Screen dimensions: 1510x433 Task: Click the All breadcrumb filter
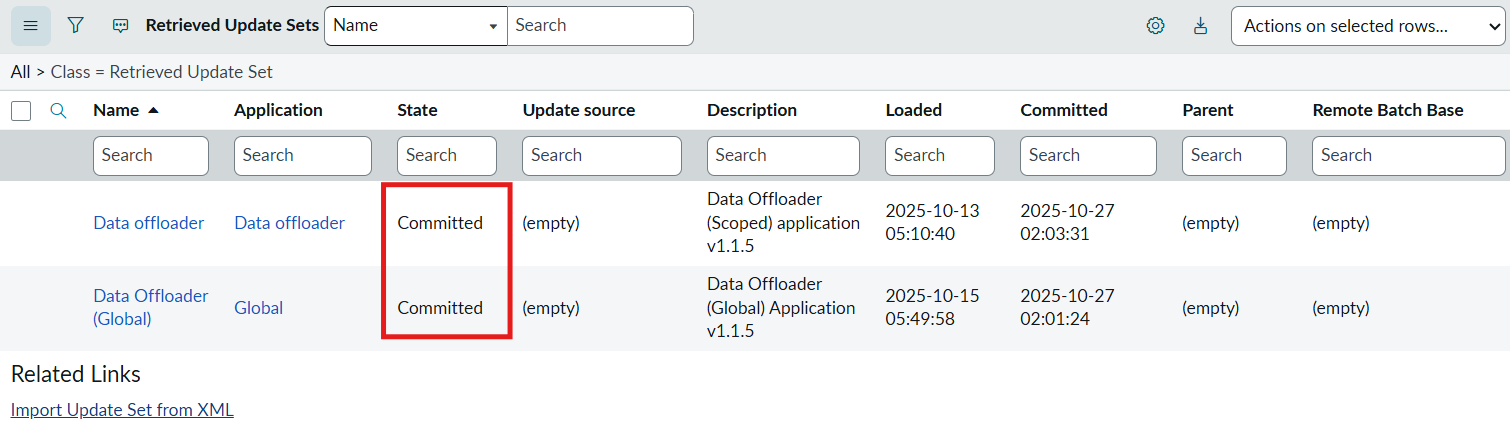[20, 72]
